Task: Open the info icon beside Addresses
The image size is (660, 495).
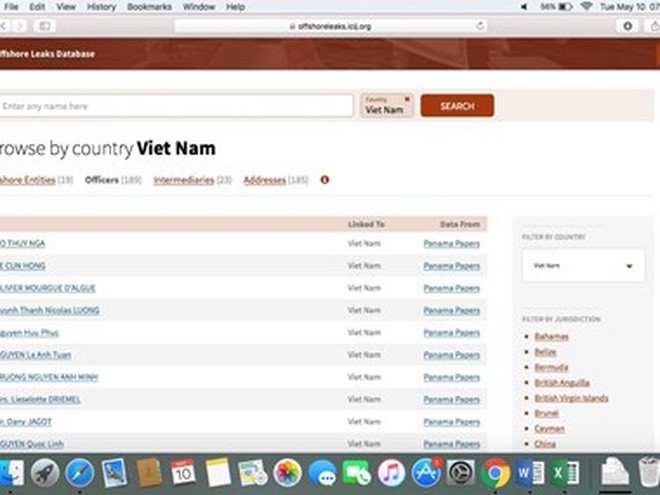Action: click(x=325, y=180)
